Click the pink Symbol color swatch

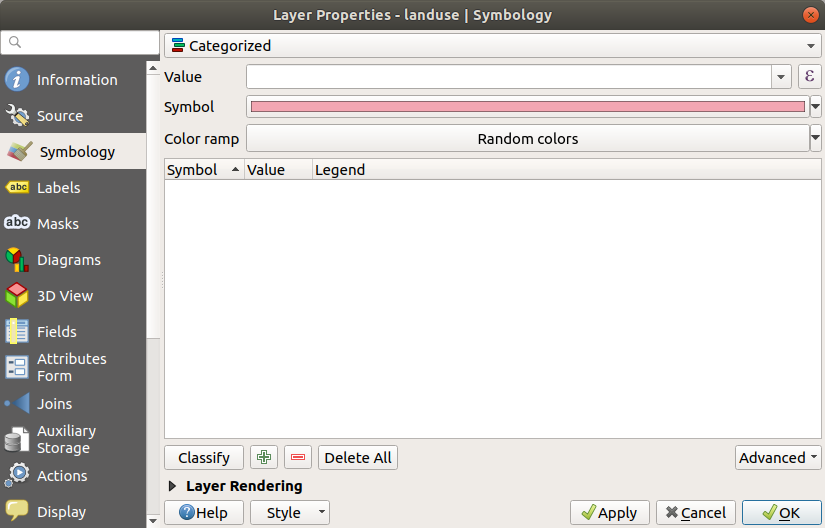(527, 107)
